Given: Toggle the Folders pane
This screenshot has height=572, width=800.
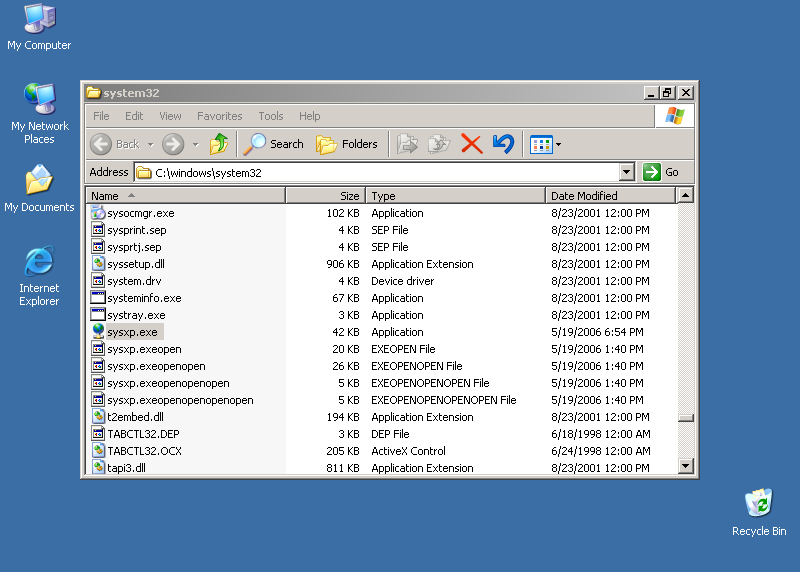Looking at the screenshot, I should [x=347, y=144].
